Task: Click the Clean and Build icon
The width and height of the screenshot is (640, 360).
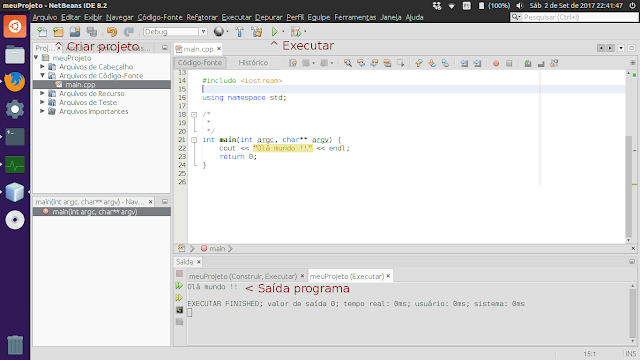Action: pyautogui.click(x=257, y=32)
